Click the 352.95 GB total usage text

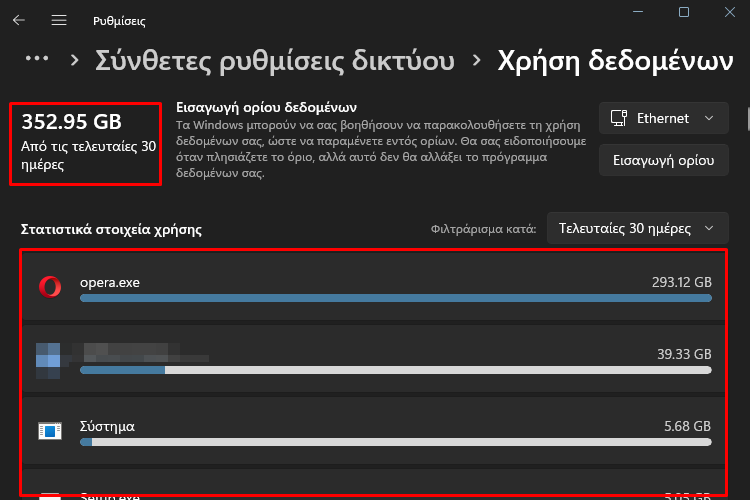pyautogui.click(x=72, y=122)
